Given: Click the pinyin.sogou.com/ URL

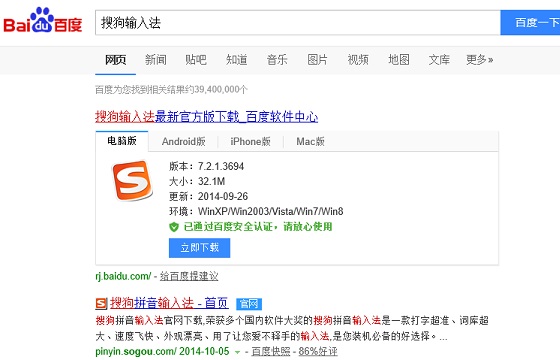Looking at the screenshot, I should click(136, 351).
